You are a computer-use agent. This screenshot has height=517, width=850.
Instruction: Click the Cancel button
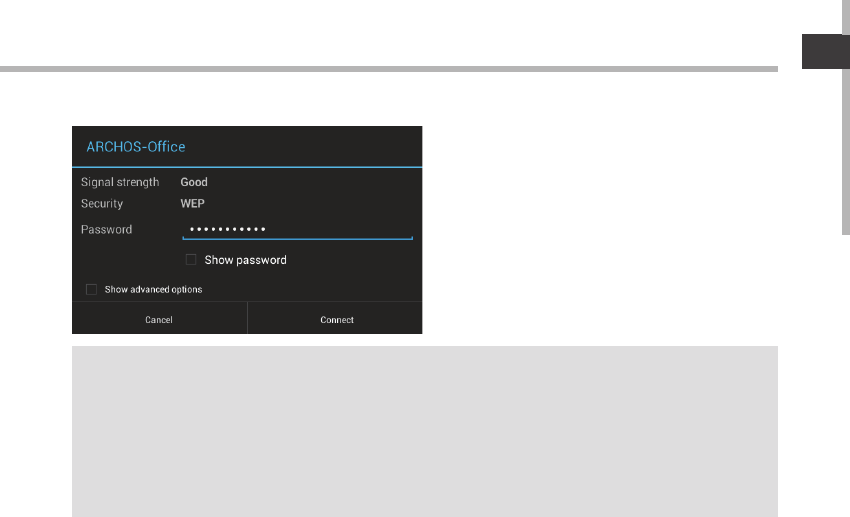[x=159, y=319]
